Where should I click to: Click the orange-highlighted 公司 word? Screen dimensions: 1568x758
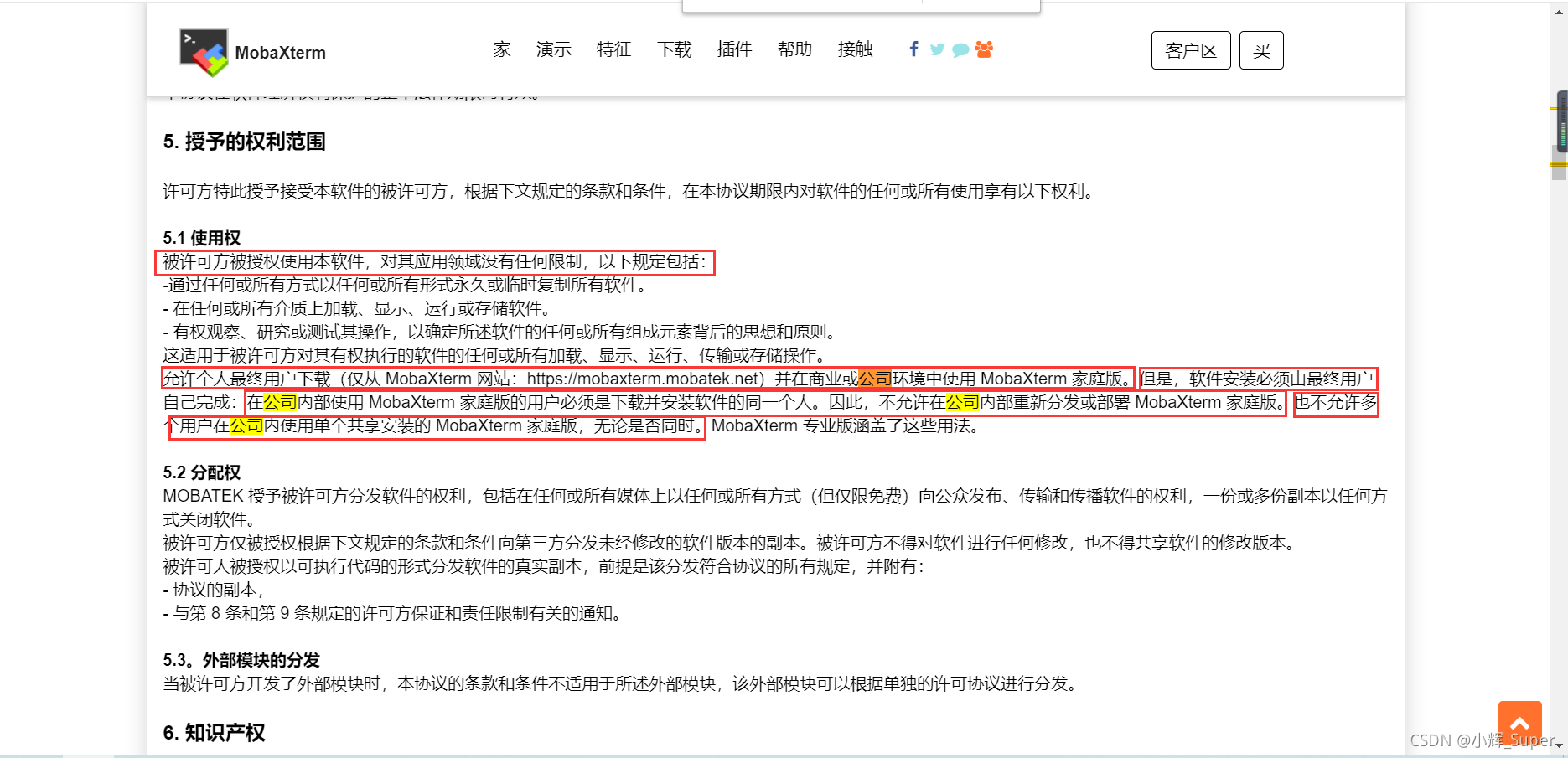click(x=875, y=379)
